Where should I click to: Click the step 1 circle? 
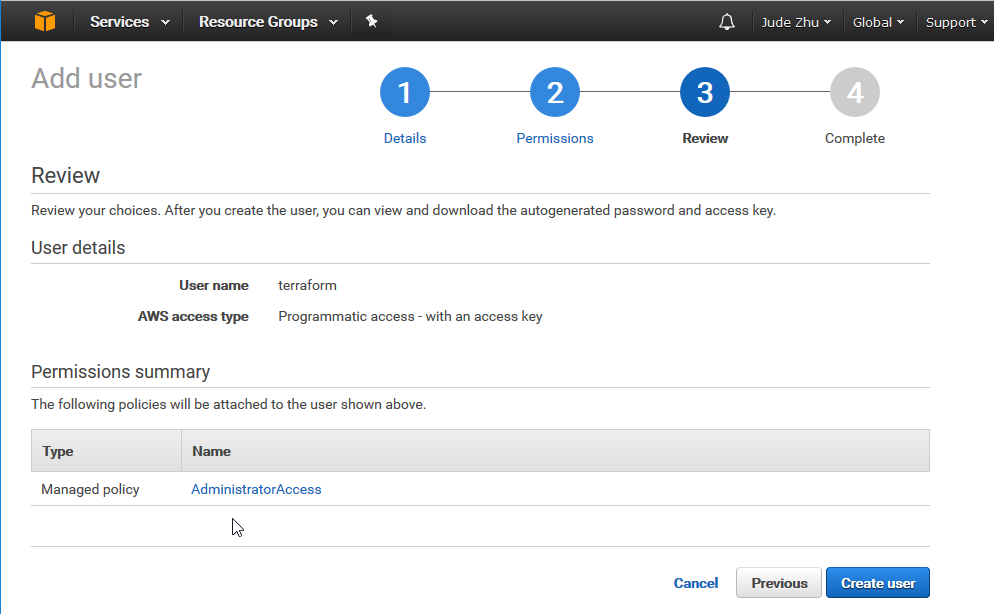click(405, 93)
